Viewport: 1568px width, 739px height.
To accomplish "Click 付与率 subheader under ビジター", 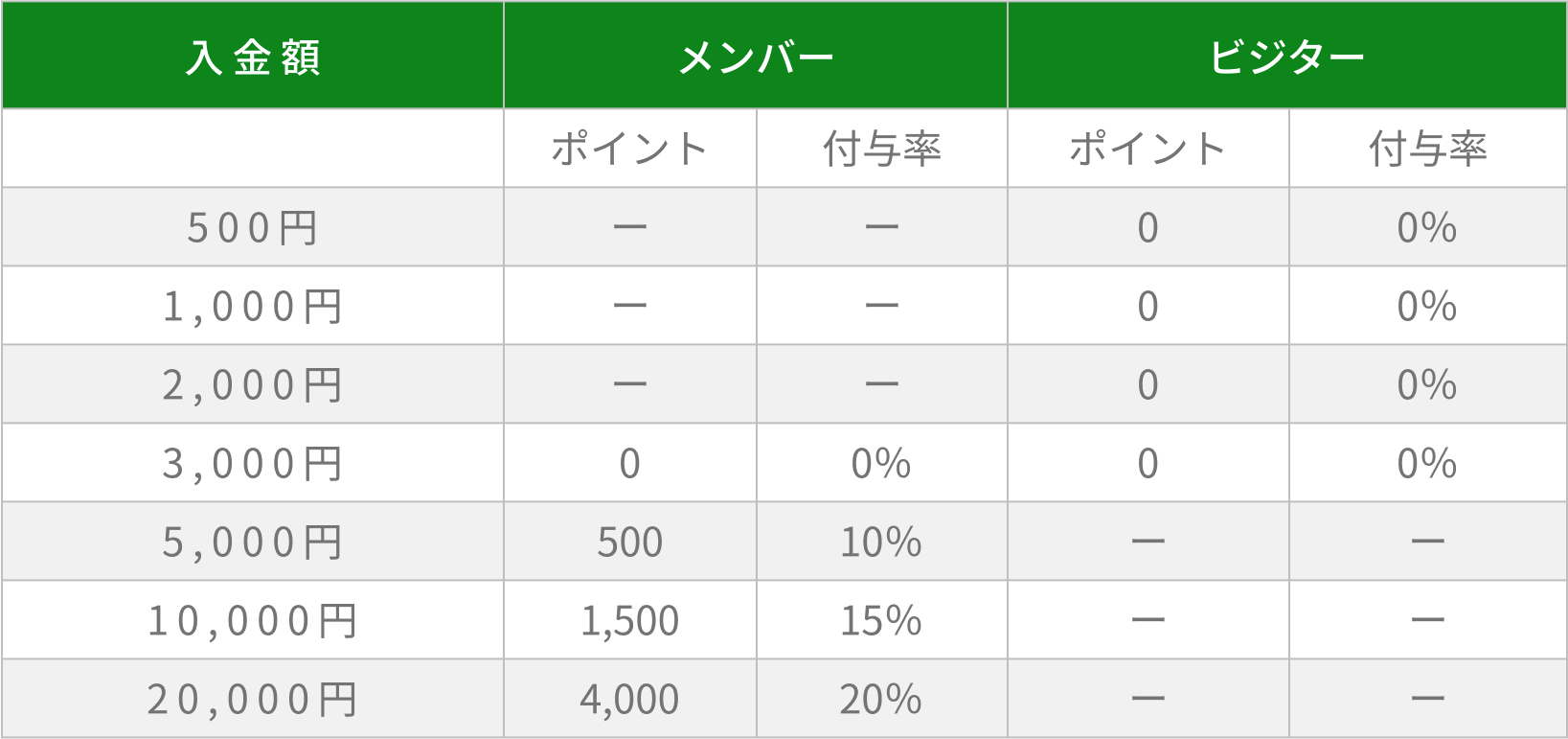I will pyautogui.click(x=1427, y=150).
